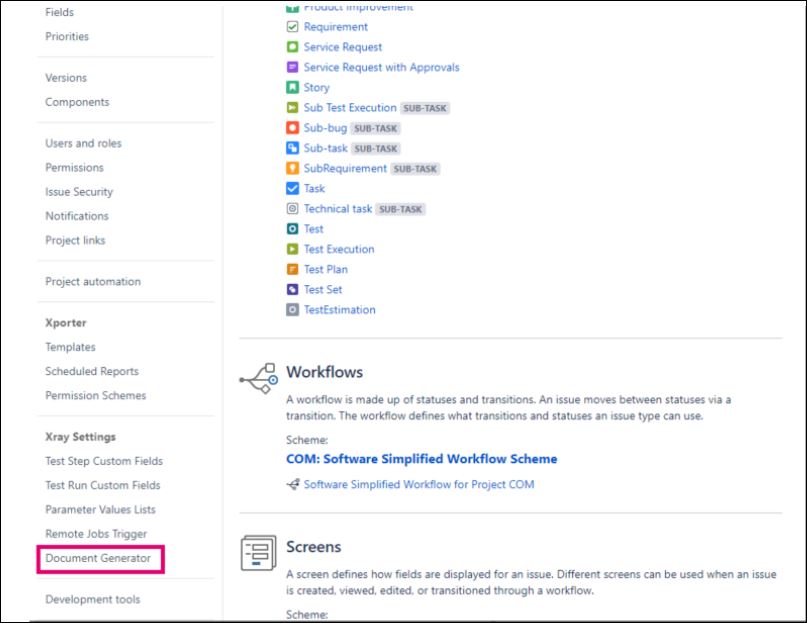Open Test Step Custom Fields settings
The height and width of the screenshot is (623, 807).
[x=104, y=461]
